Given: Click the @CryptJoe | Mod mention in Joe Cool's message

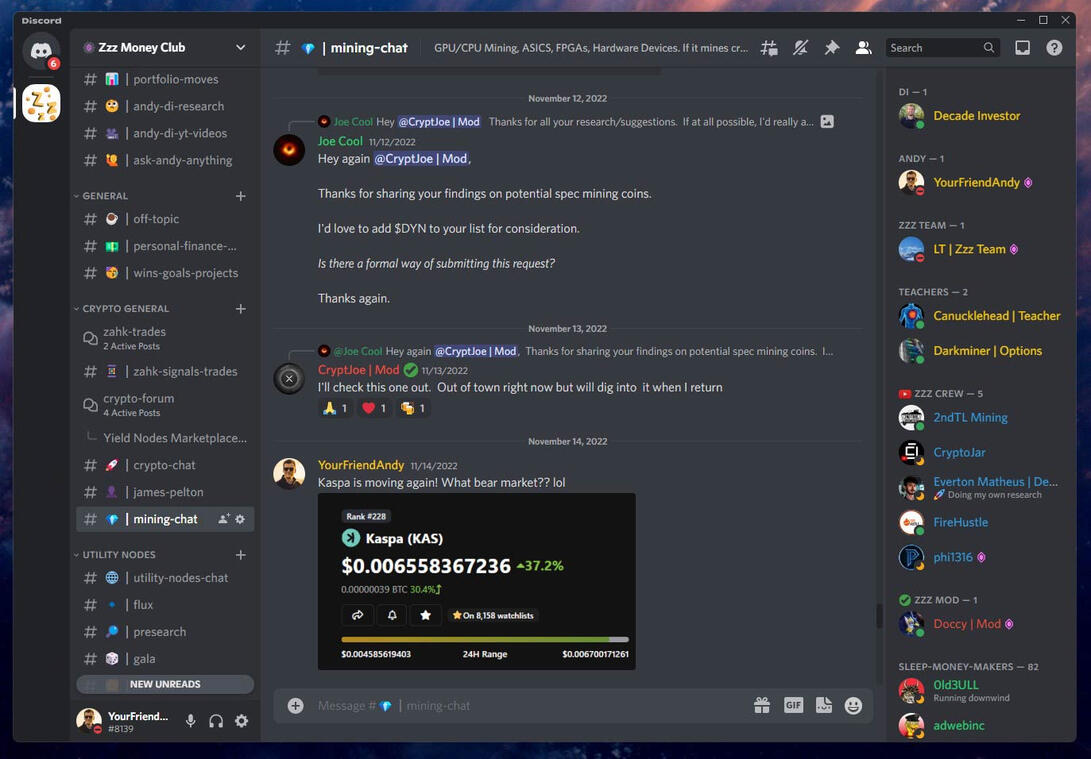Looking at the screenshot, I should click(422, 159).
